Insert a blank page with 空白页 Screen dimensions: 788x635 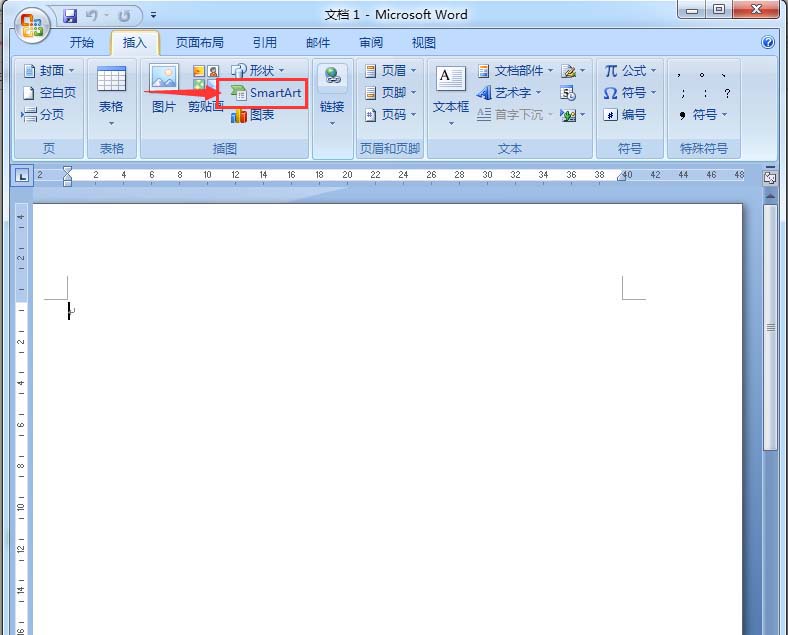[49, 92]
